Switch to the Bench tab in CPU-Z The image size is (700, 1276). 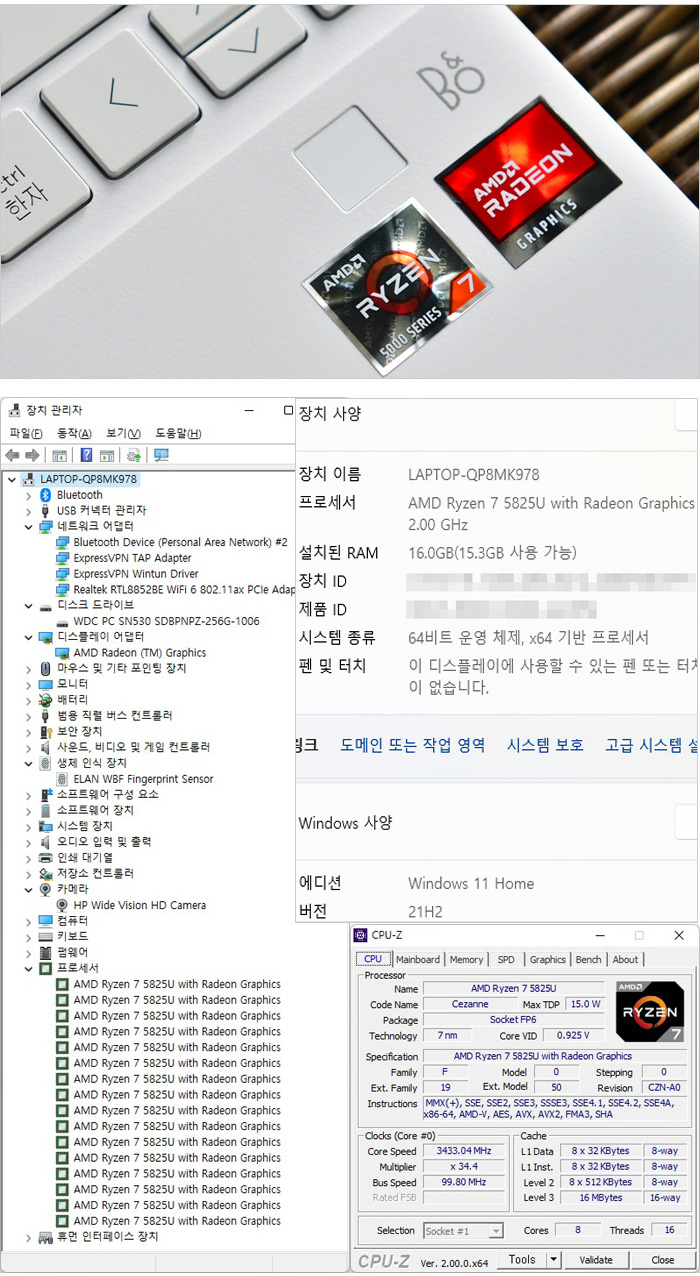coord(589,959)
